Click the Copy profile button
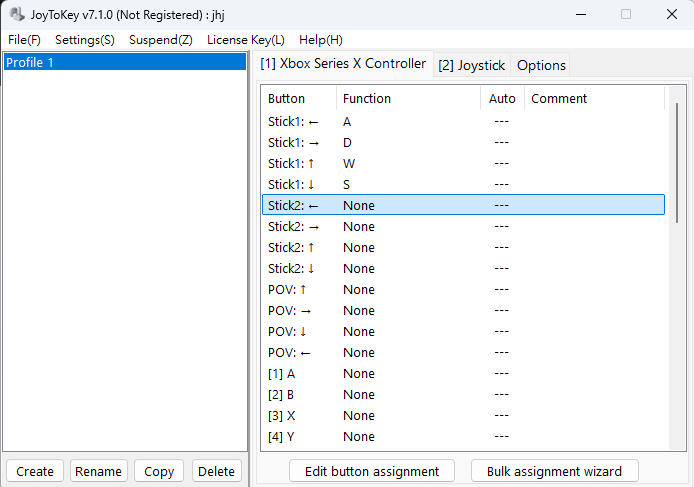This screenshot has height=487, width=694. coord(159,471)
